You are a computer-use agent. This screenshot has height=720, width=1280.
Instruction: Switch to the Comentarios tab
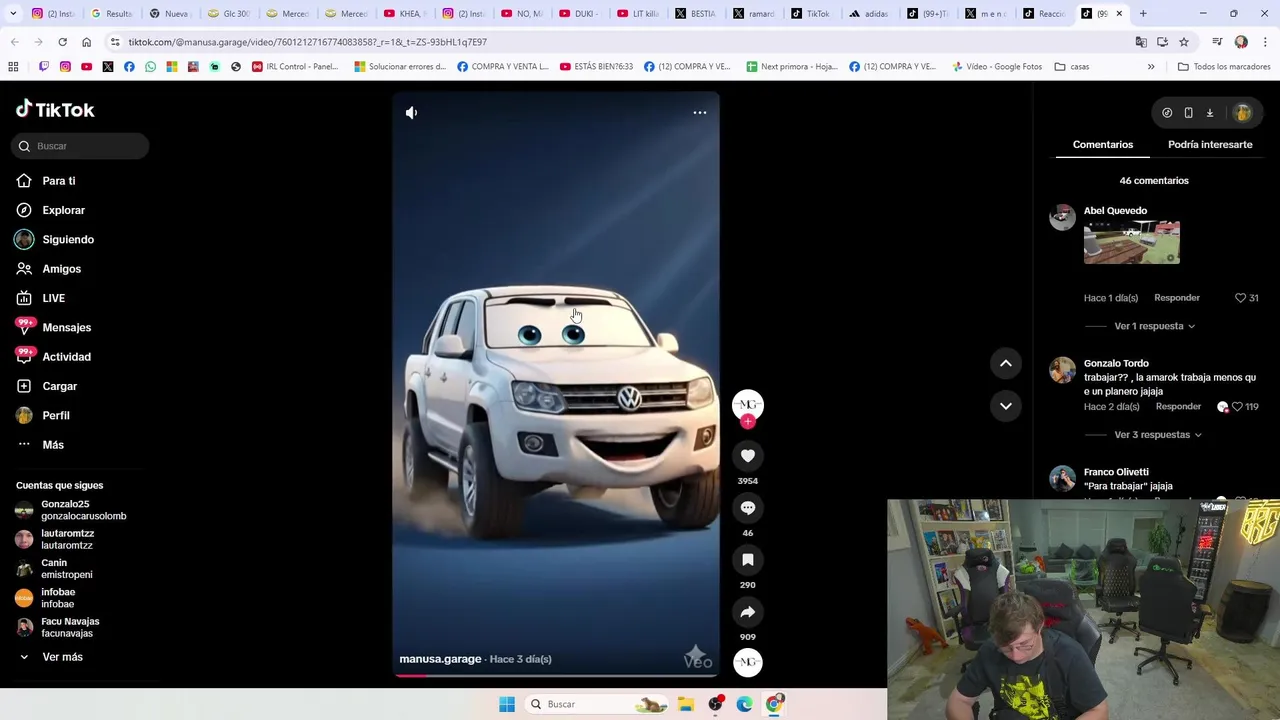pyautogui.click(x=1103, y=145)
